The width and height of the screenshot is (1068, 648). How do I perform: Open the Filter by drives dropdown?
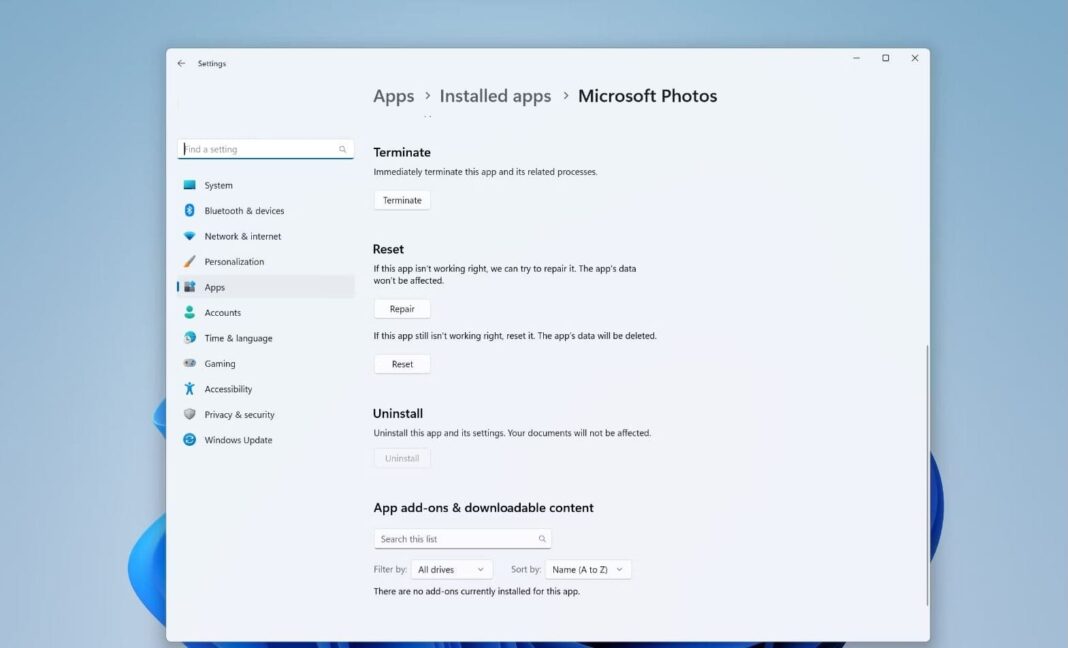click(x=451, y=568)
